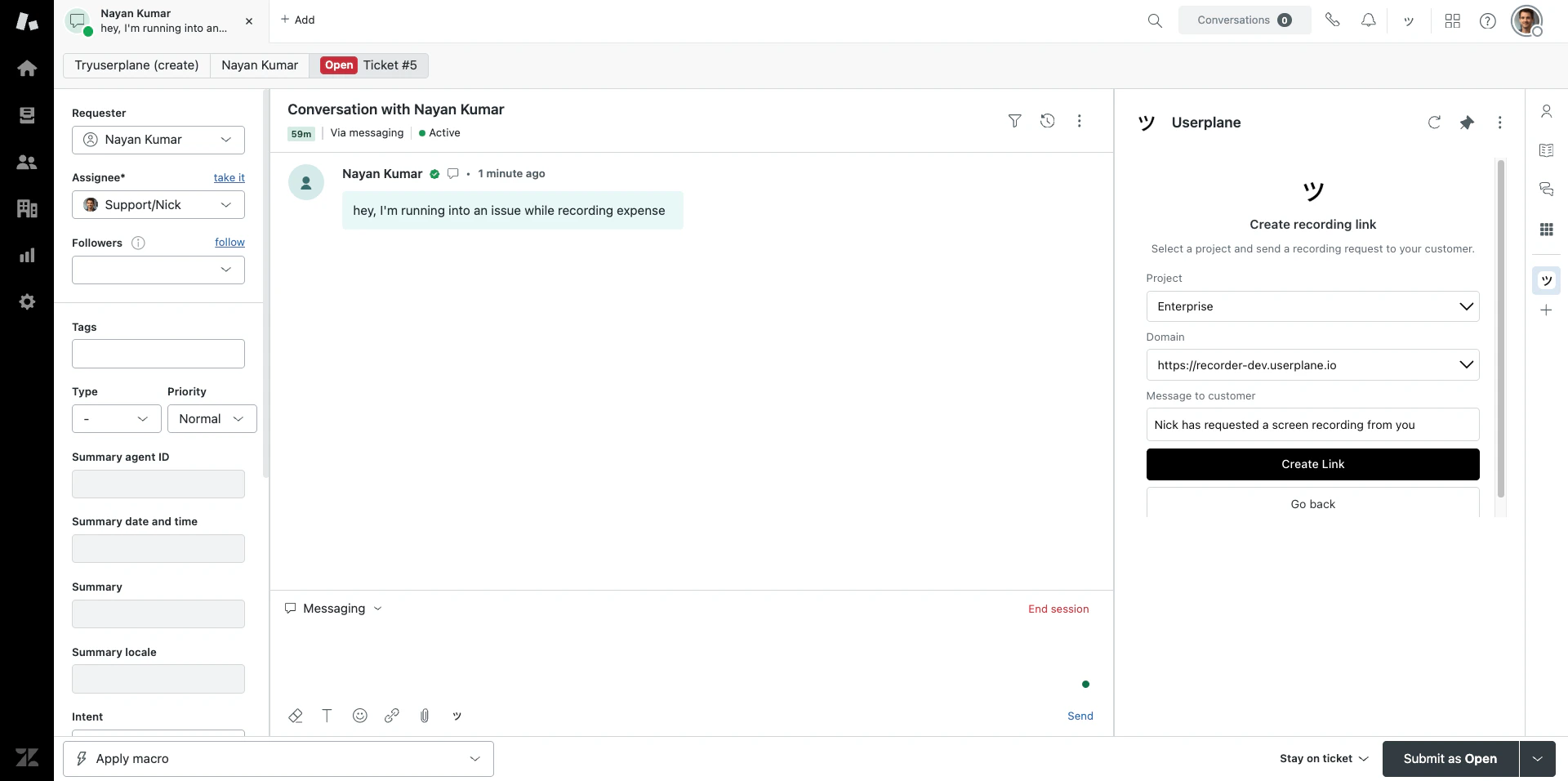Screen dimensions: 1568x781
Task: Click the follow link
Action: [x=229, y=243]
